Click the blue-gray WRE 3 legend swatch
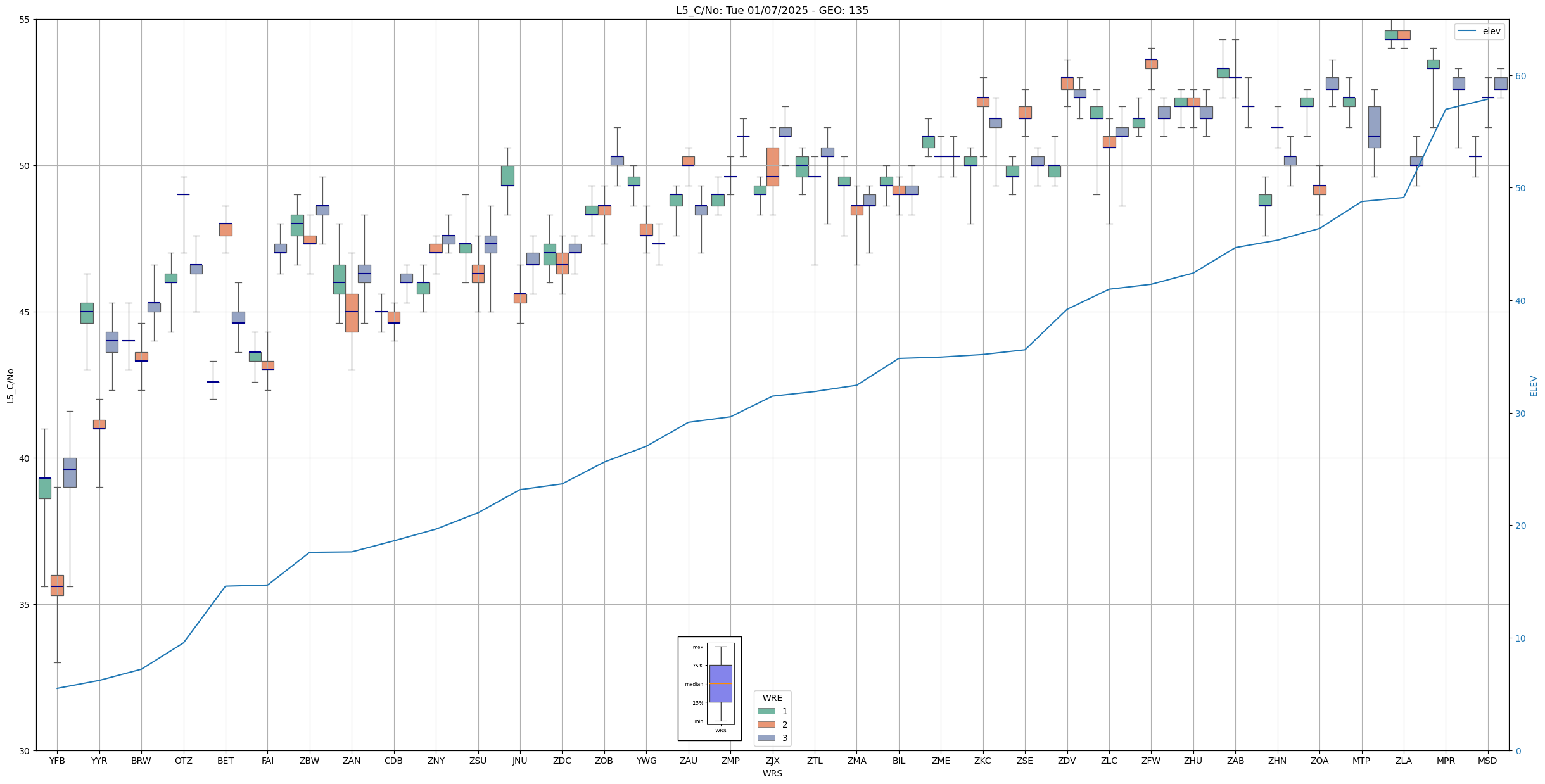The width and height of the screenshot is (1545, 784). pyautogui.click(x=766, y=738)
